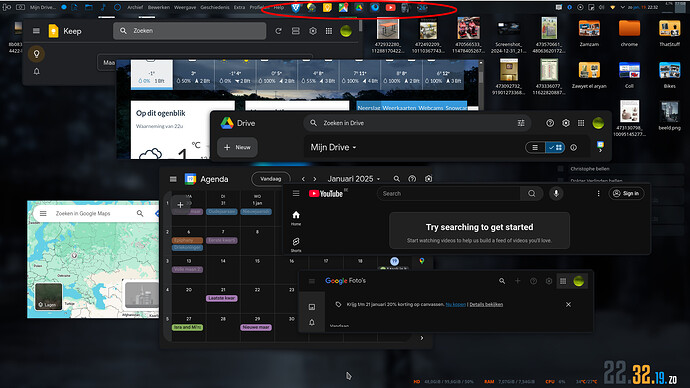Launch the weather app icon in top panel
Image resolution: width=690 pixels, height=388 pixels.
click(x=311, y=7)
